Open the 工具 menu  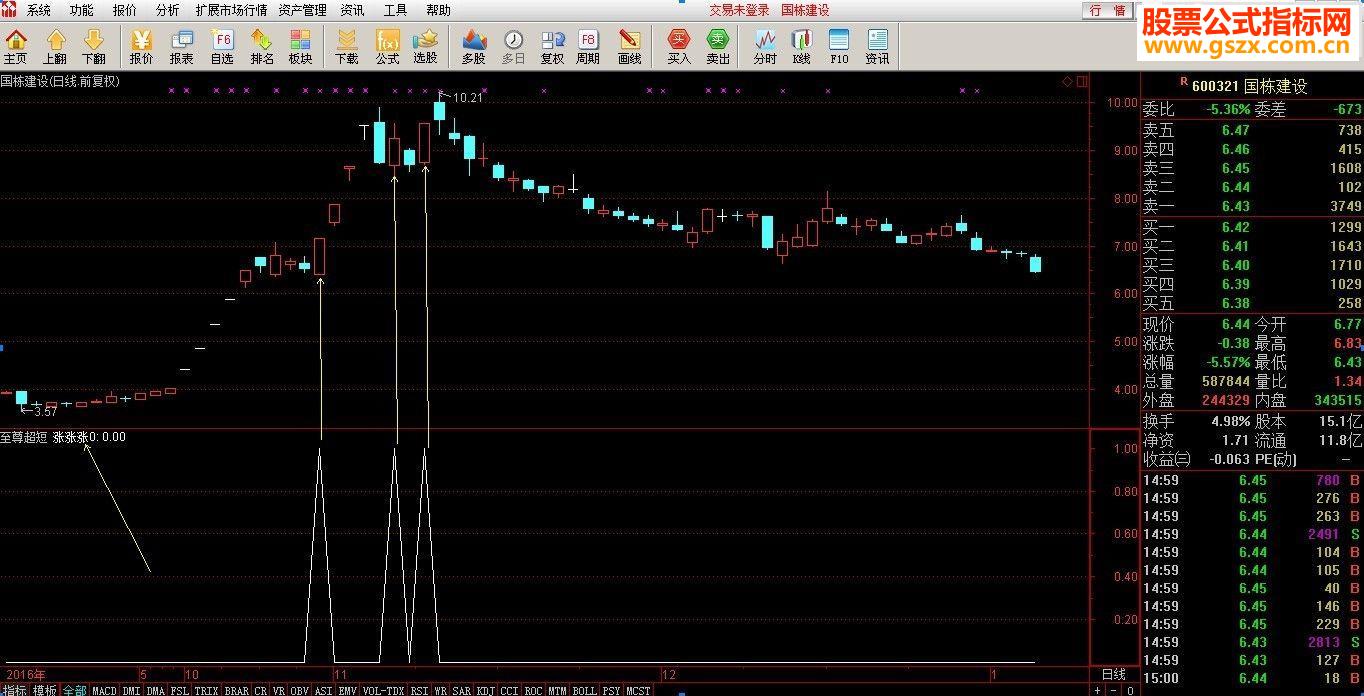coord(395,10)
